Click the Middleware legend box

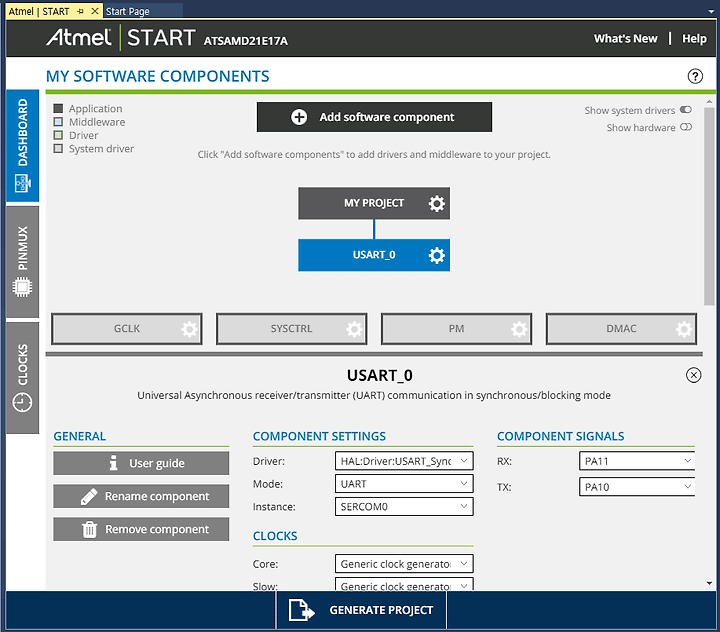pos(58,122)
